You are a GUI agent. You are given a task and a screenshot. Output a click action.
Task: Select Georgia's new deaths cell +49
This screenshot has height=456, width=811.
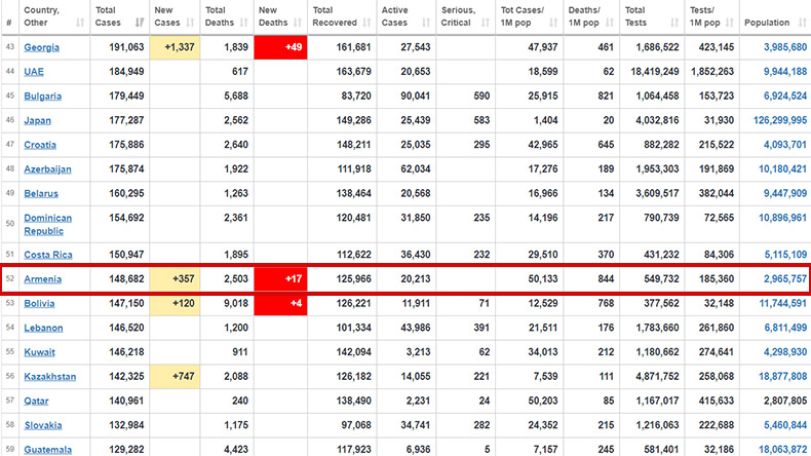(x=280, y=47)
